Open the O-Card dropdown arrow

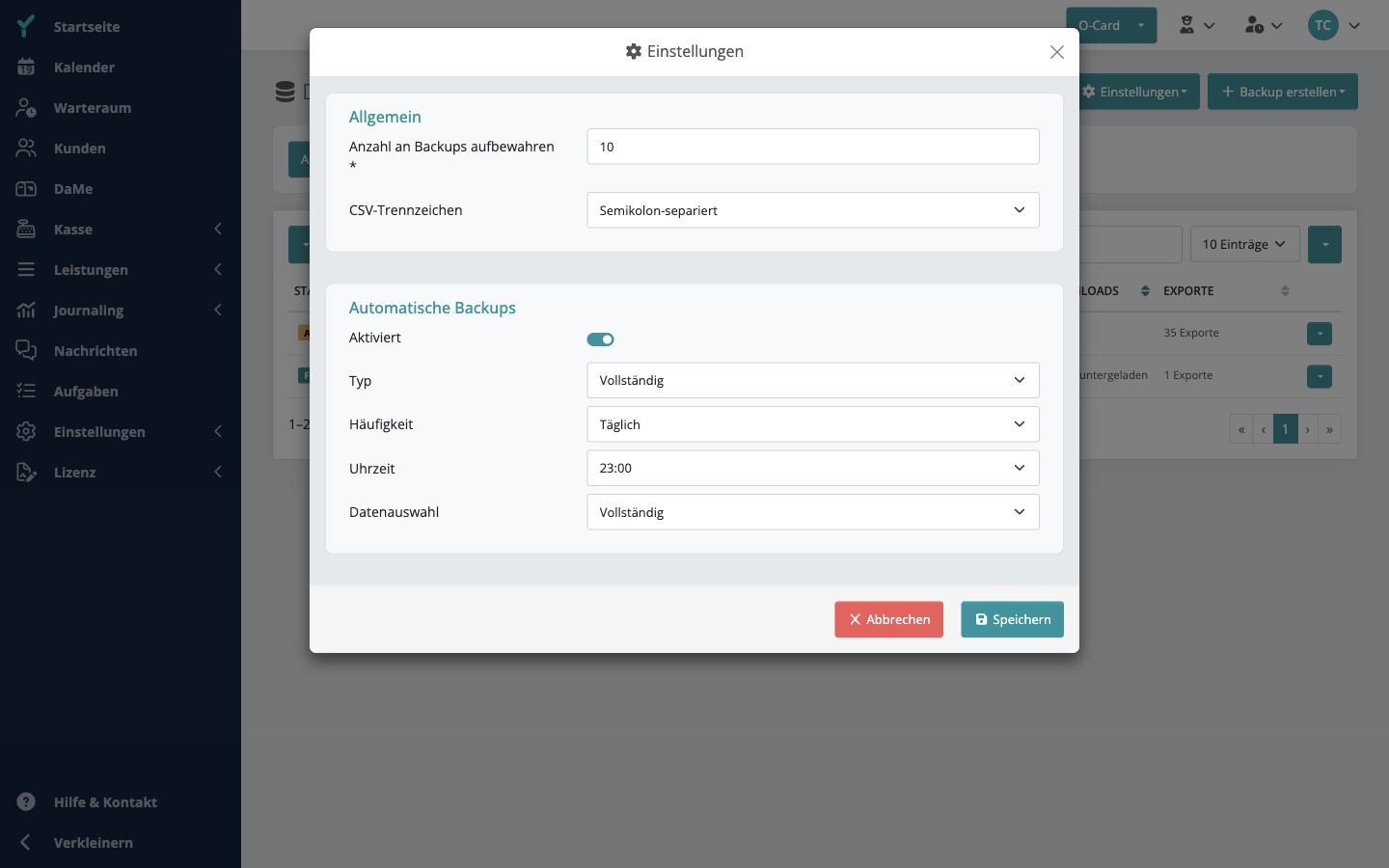tap(1141, 26)
